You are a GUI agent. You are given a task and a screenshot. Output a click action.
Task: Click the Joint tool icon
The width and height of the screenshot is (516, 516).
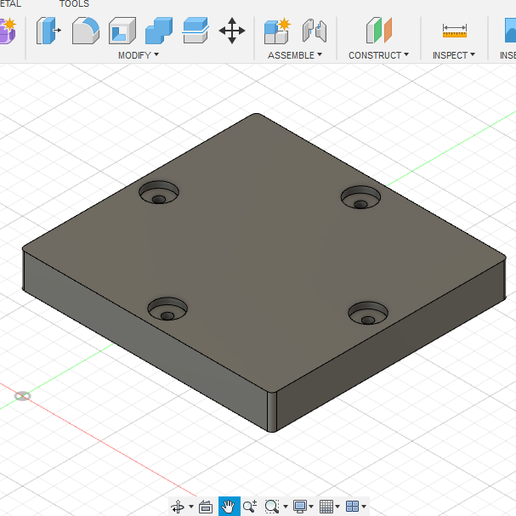point(314,31)
